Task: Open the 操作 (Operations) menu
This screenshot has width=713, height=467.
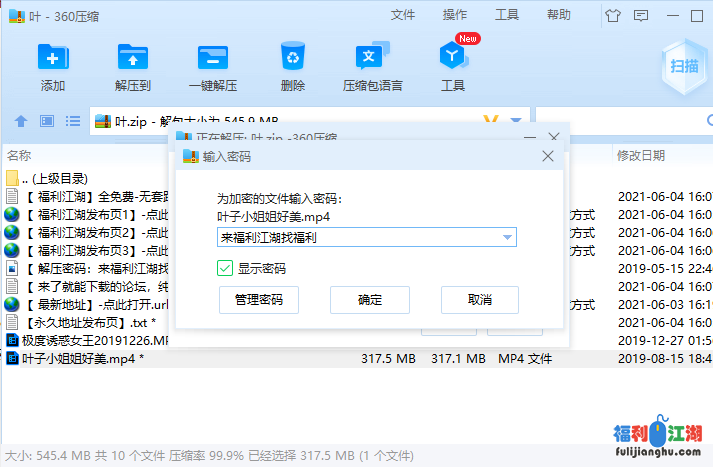Action: pyautogui.click(x=455, y=15)
